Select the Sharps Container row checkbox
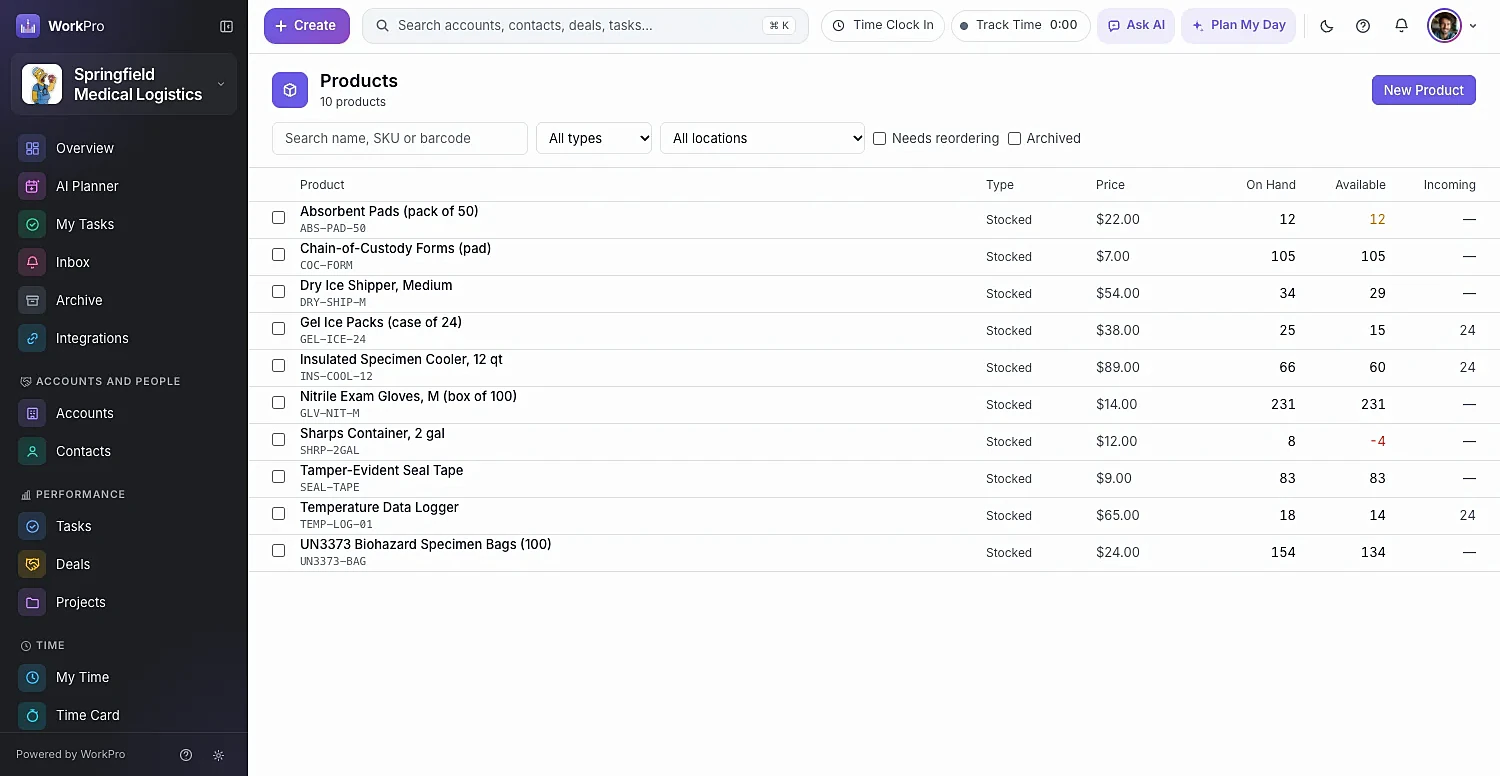This screenshot has width=1500, height=776. 279,440
